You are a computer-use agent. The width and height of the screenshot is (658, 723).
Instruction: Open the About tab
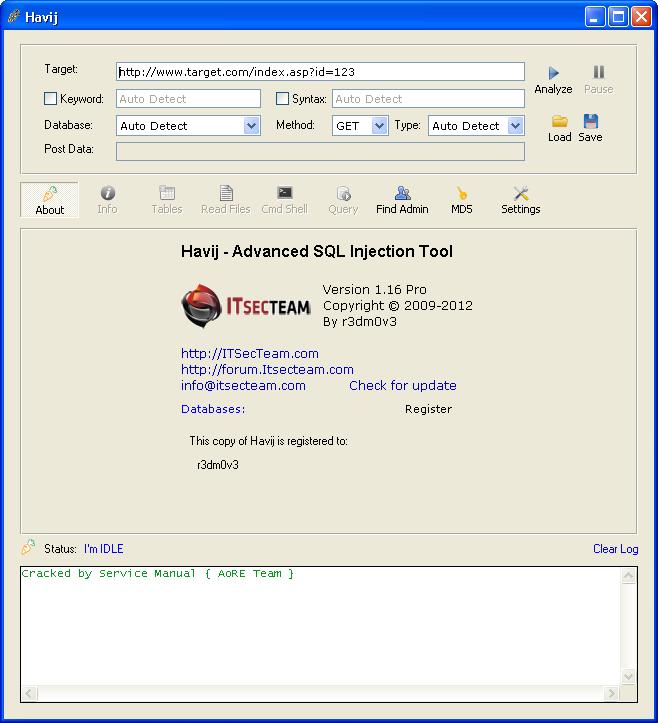[x=49, y=200]
